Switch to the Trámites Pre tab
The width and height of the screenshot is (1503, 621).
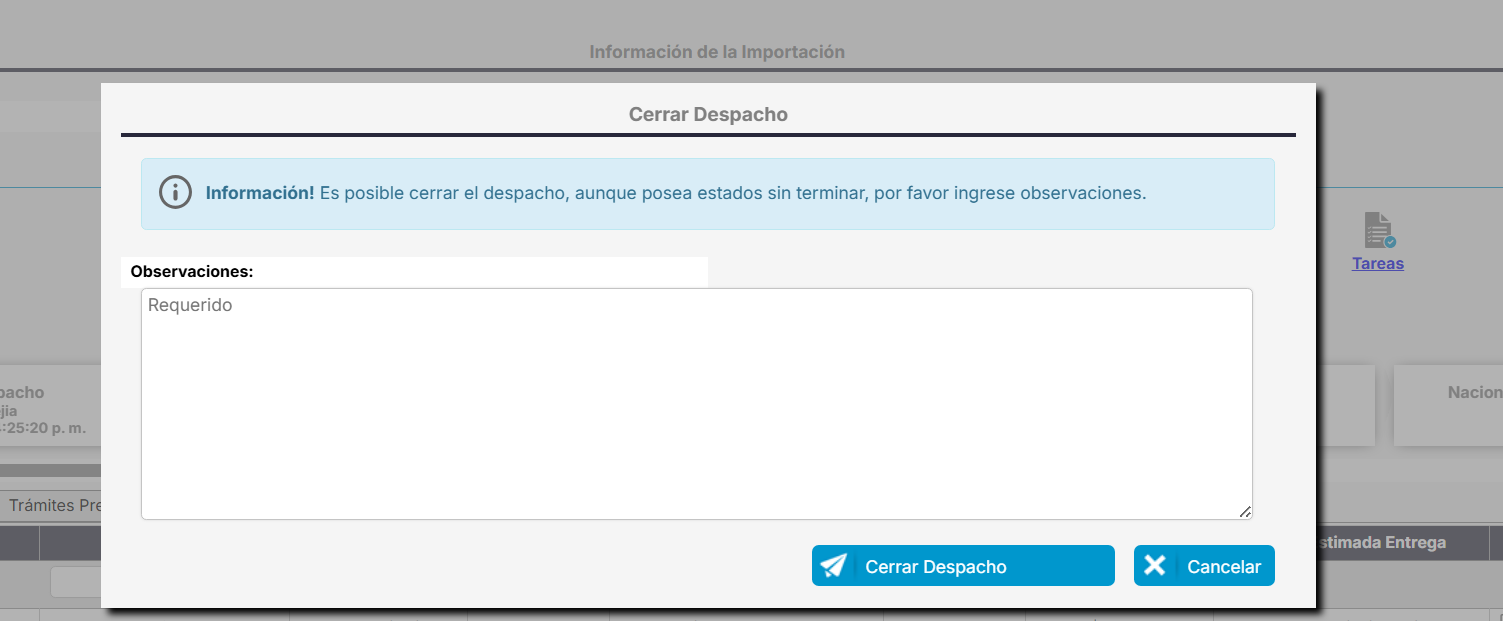click(55, 505)
